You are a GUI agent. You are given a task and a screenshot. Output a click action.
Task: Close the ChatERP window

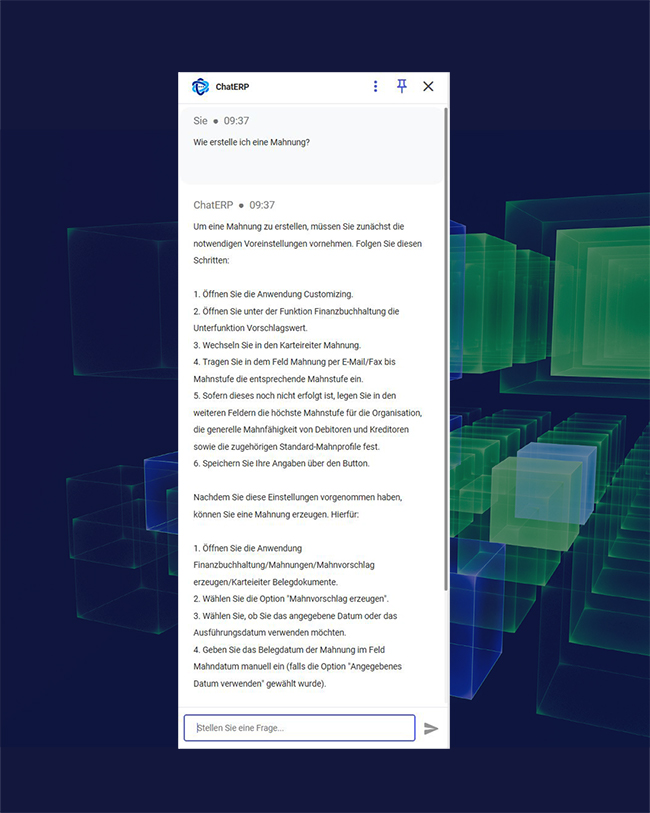tap(428, 87)
